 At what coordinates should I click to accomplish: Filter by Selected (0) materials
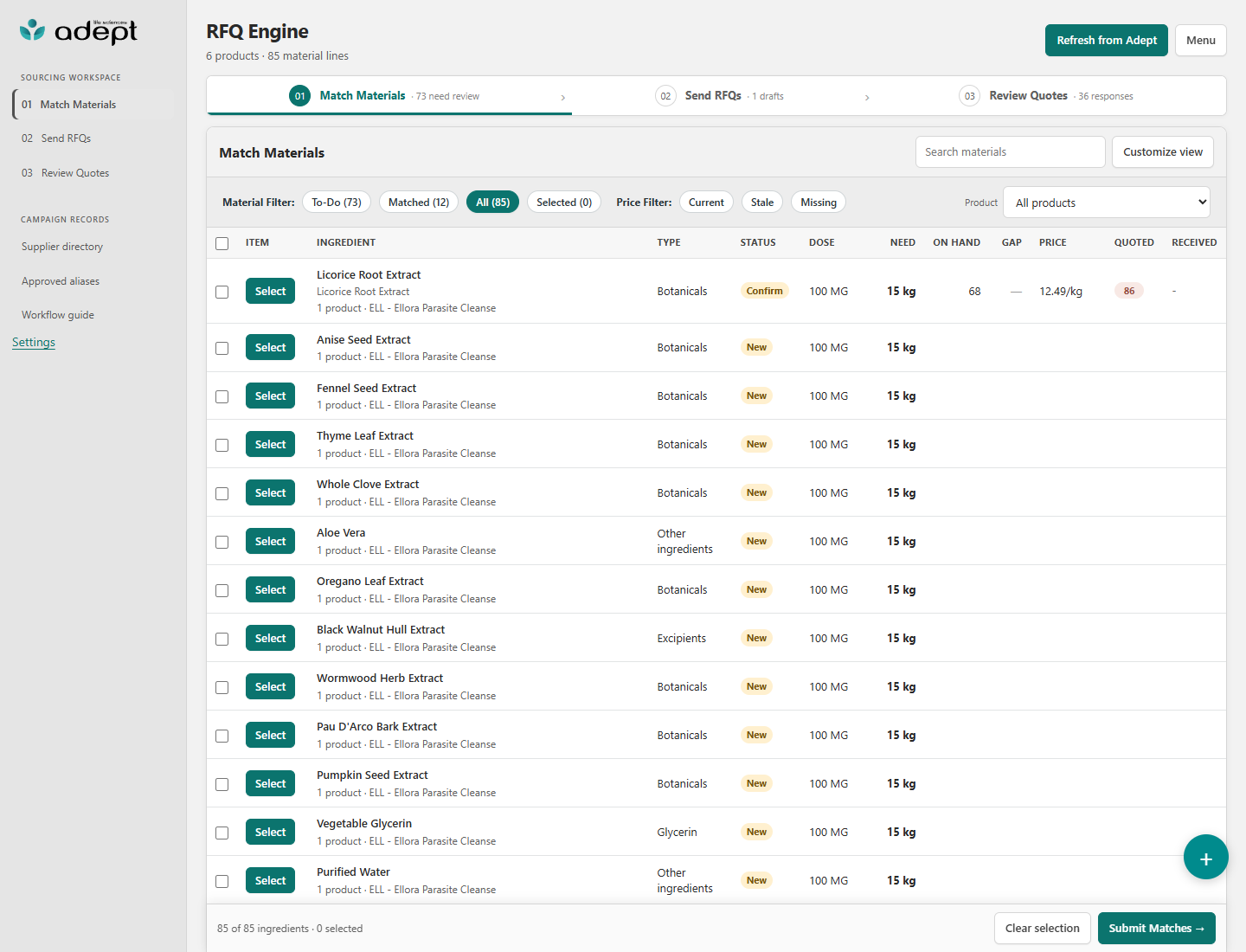point(564,202)
